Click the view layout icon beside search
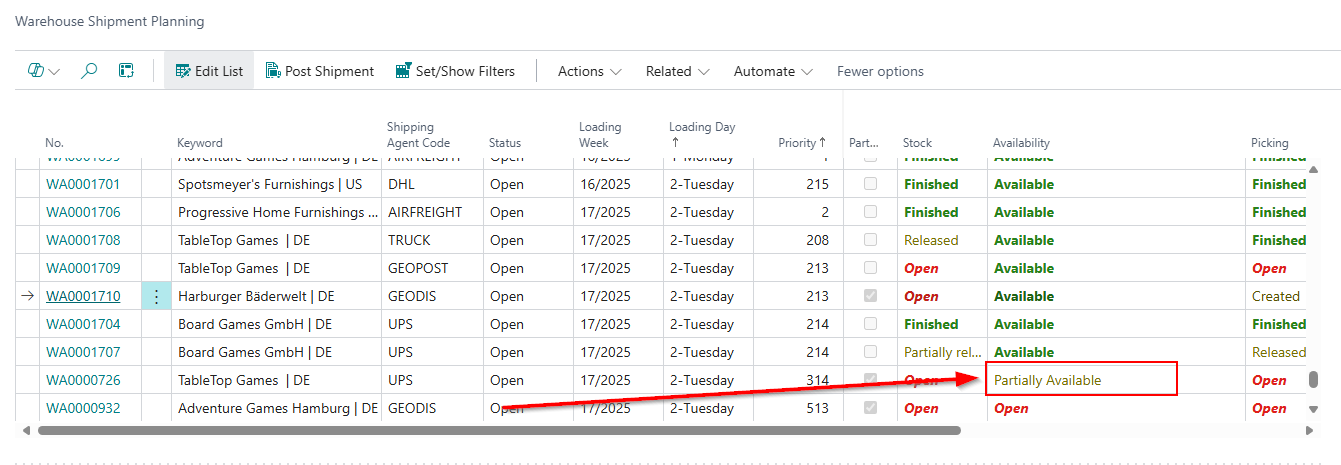The width and height of the screenshot is (1341, 465). click(126, 71)
